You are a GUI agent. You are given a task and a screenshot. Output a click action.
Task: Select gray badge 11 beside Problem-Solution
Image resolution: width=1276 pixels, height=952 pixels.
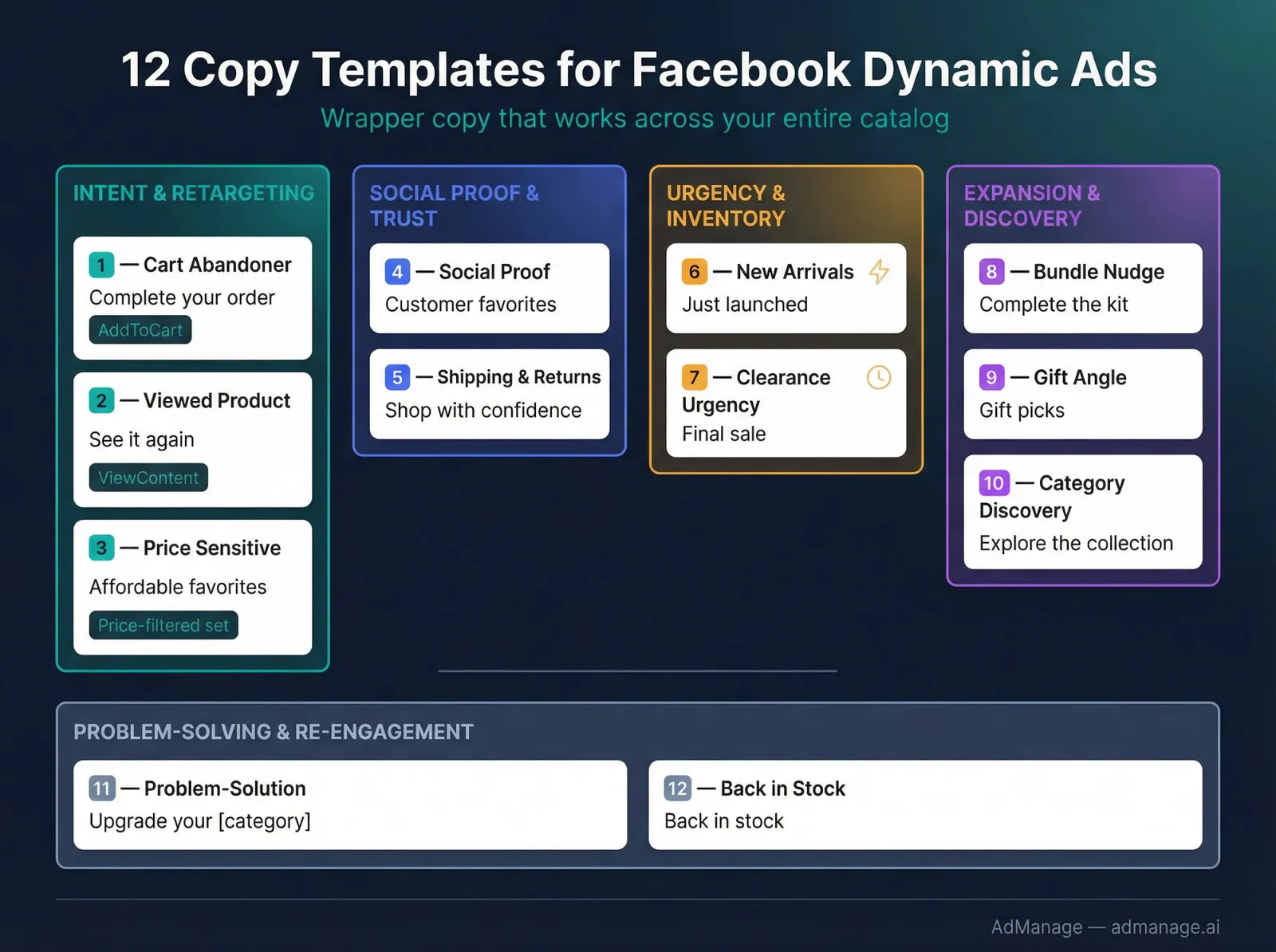click(102, 789)
